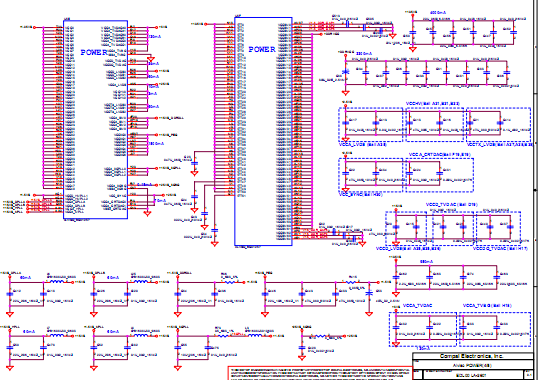540x380 pixels.
Task: Click the 3300mA current annotation
Action: (x=364, y=54)
